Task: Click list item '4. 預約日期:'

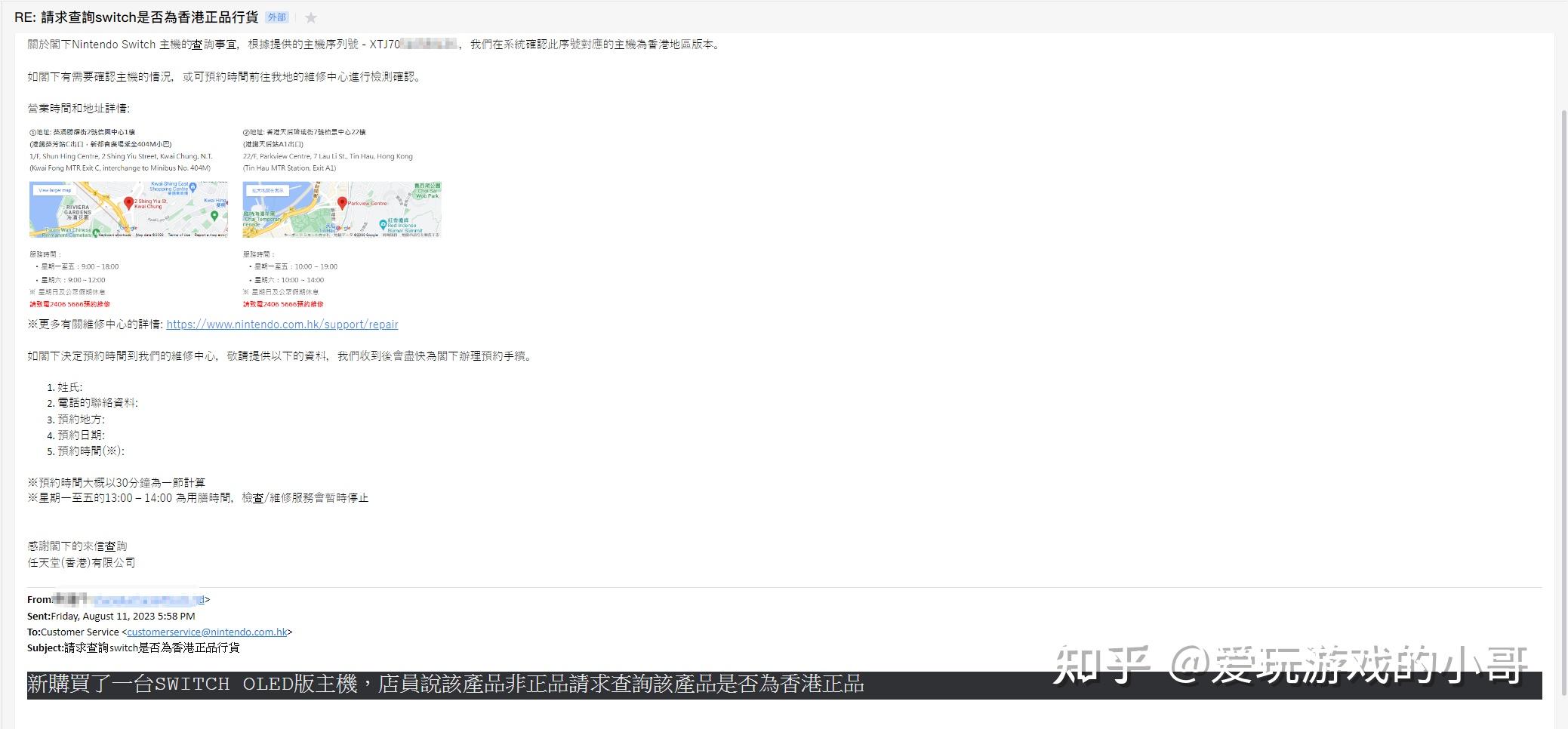Action: pyautogui.click(x=76, y=435)
